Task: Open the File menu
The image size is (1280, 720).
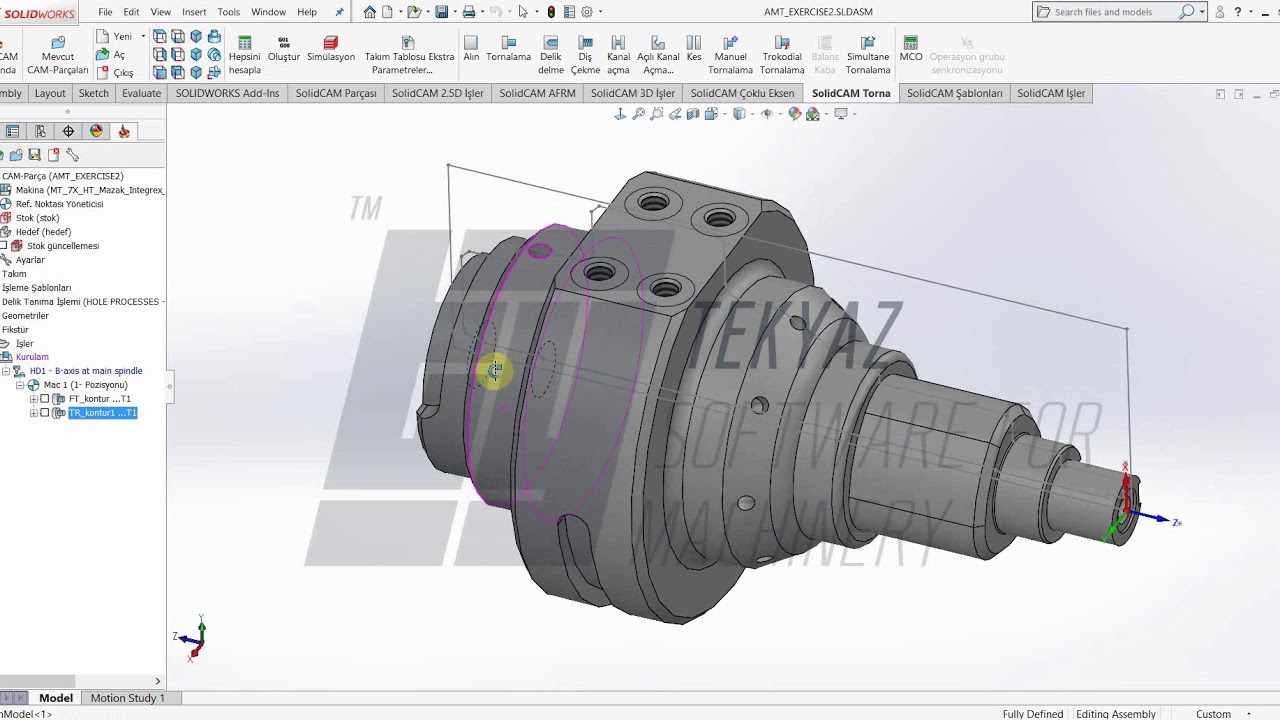Action: (x=105, y=12)
